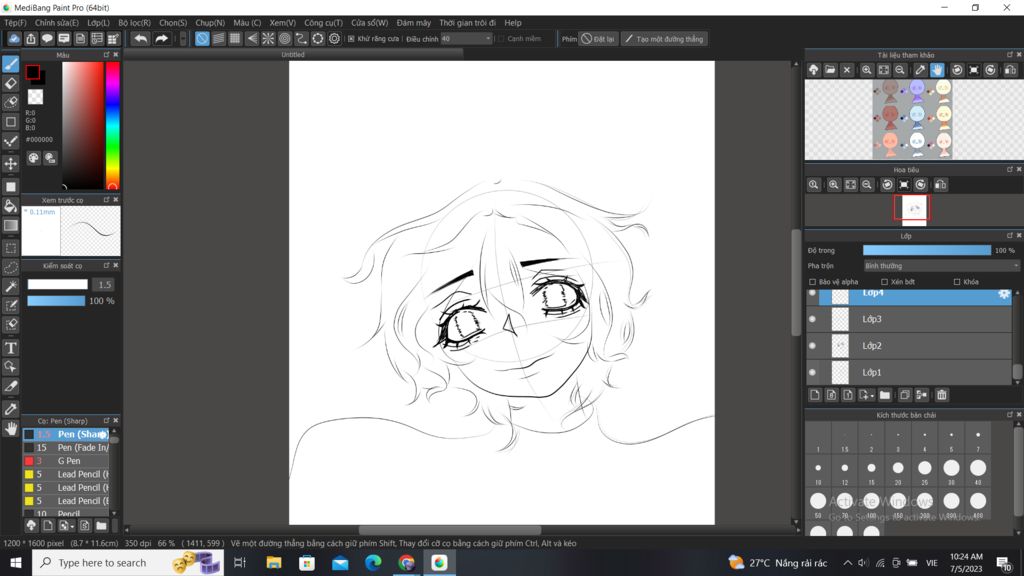
Task: Select the Text tool
Action: (11, 348)
